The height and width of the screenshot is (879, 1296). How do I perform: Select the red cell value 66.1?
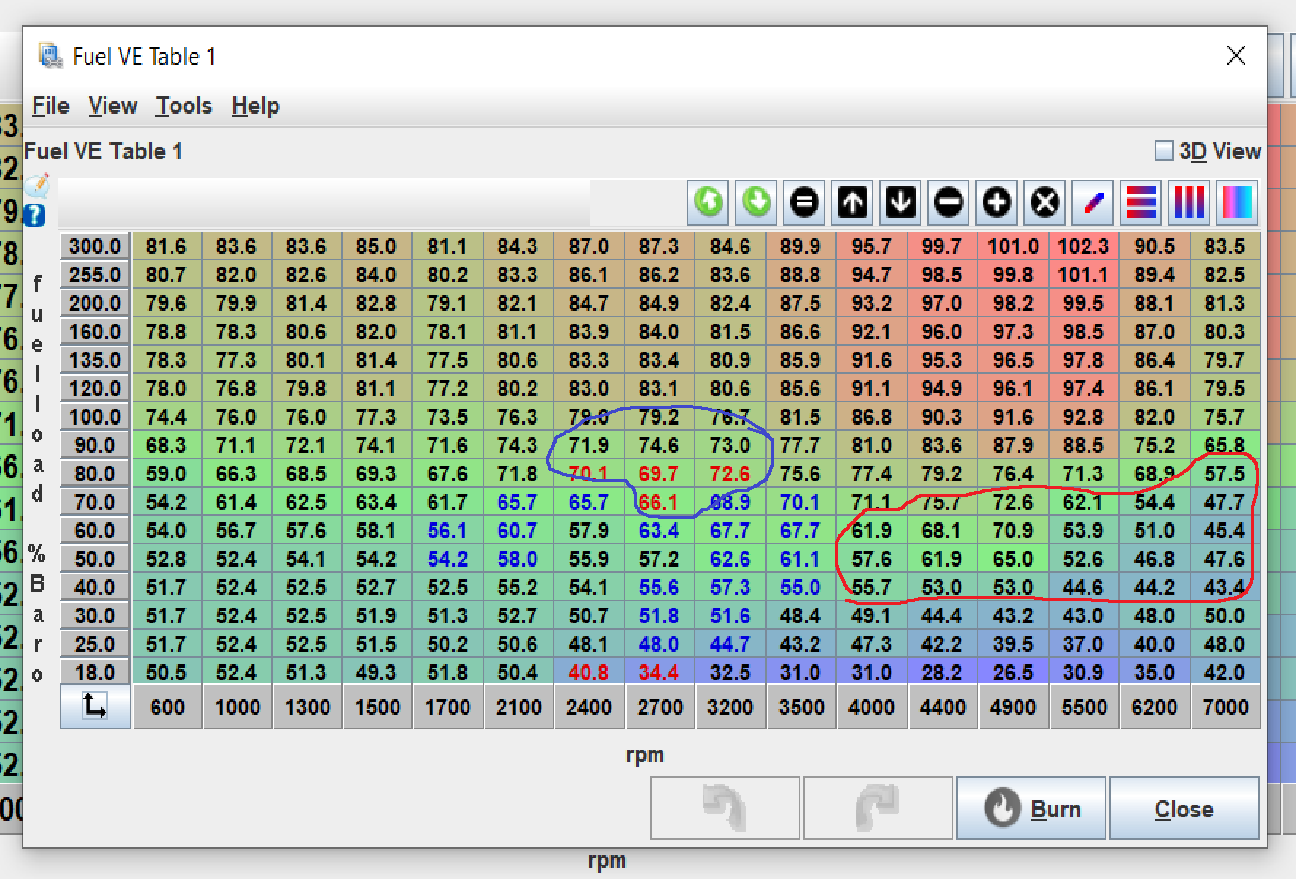(659, 502)
